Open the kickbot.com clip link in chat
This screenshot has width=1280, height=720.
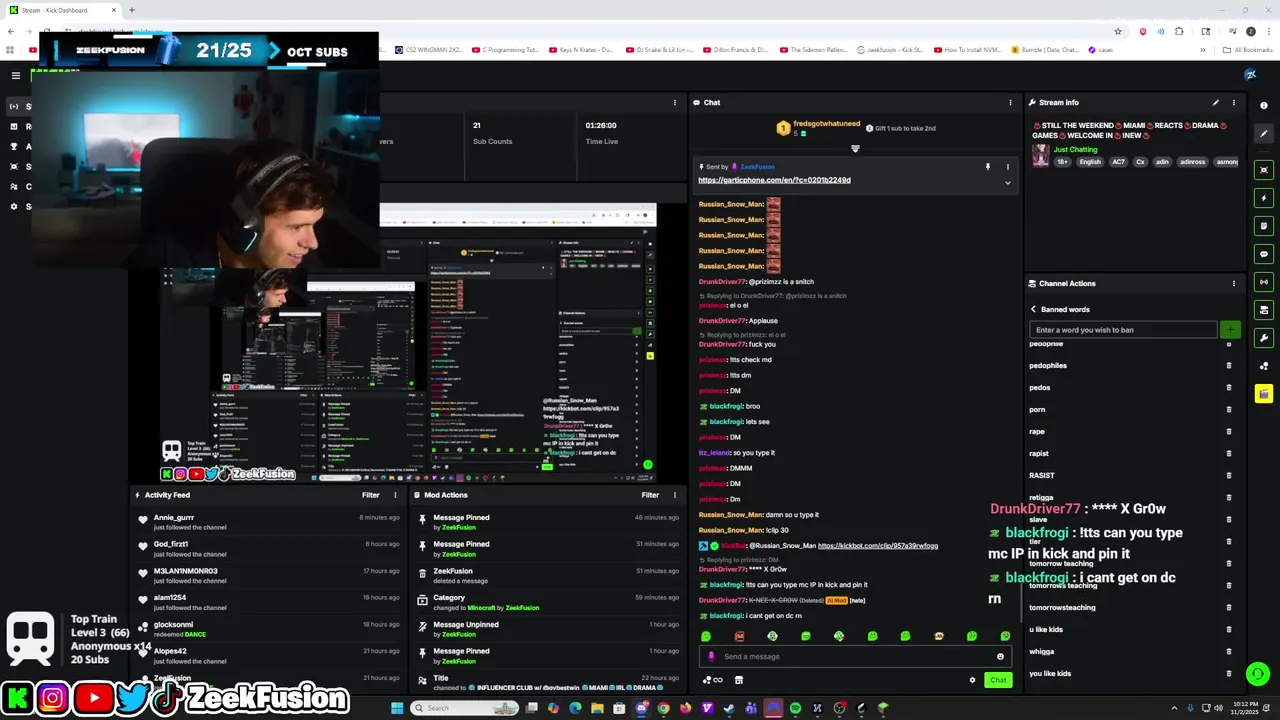coord(878,546)
